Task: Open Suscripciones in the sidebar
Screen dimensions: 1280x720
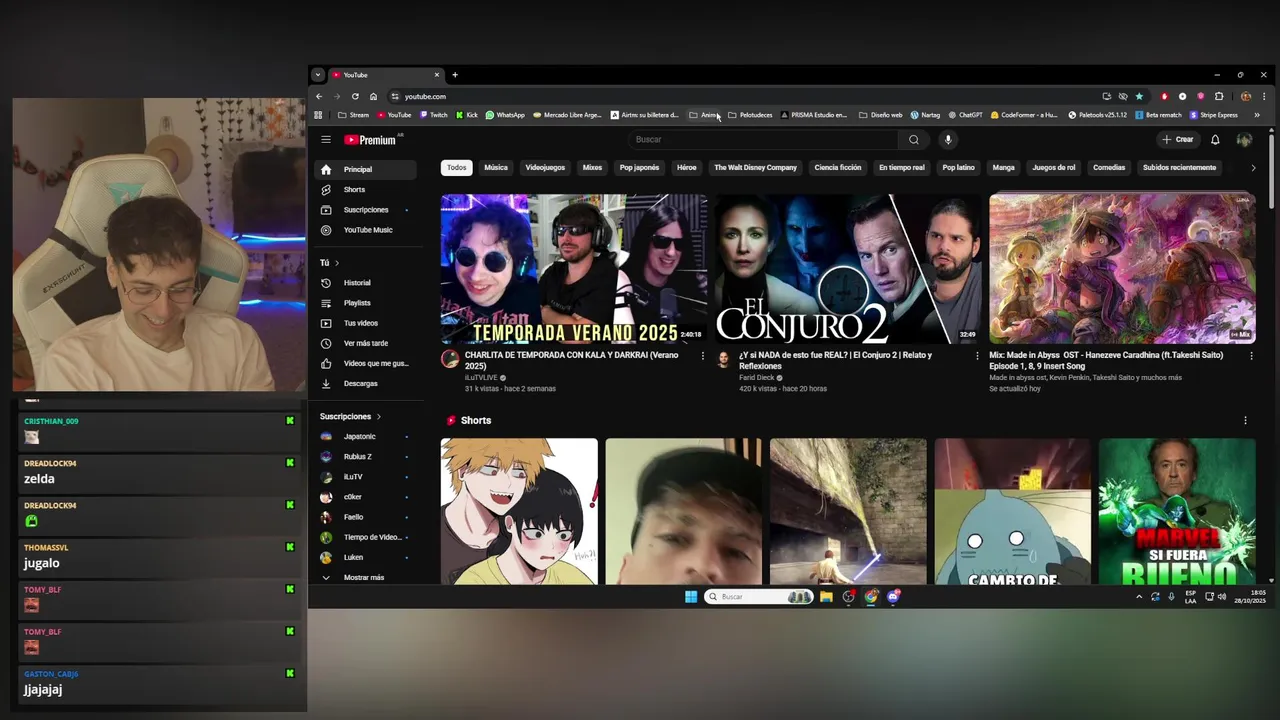Action: [364, 210]
